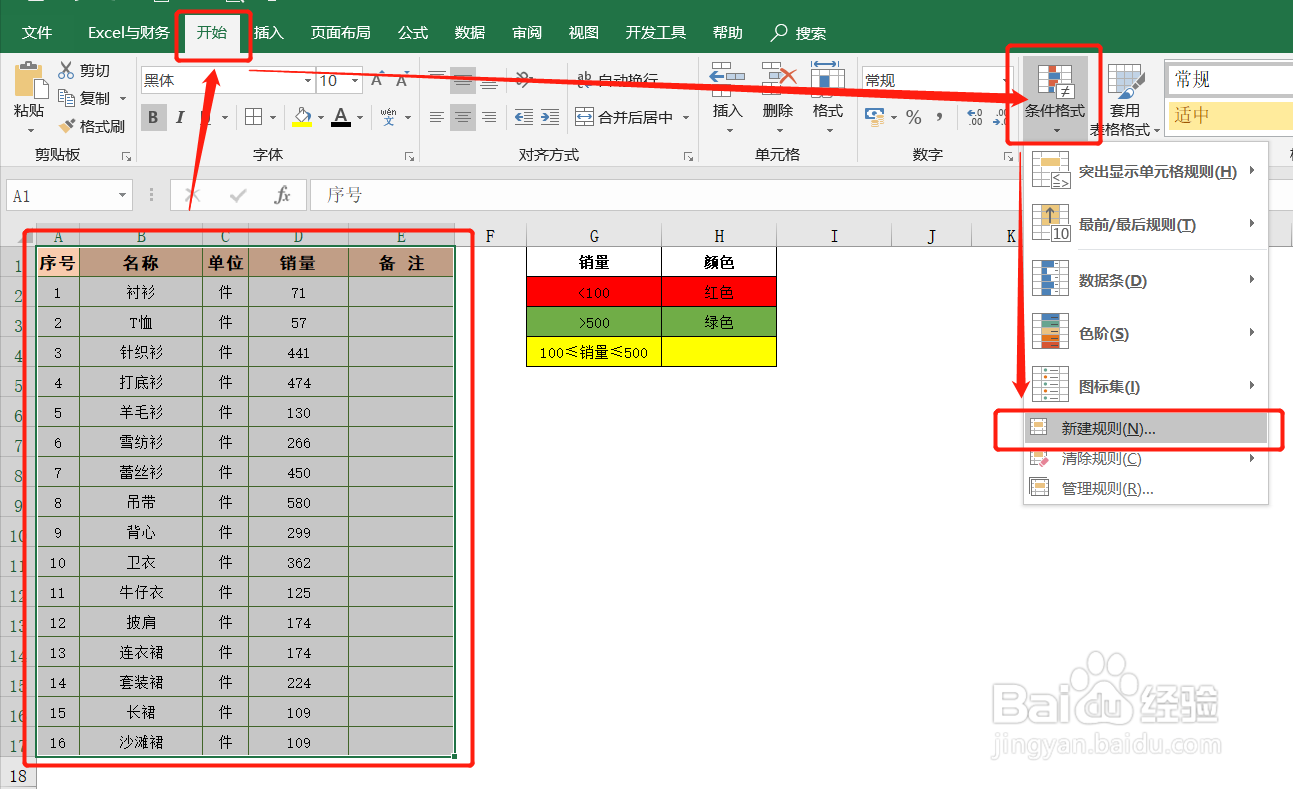Viewport: 1293px width, 789px height.
Task: Align text left
Action: click(x=436, y=117)
